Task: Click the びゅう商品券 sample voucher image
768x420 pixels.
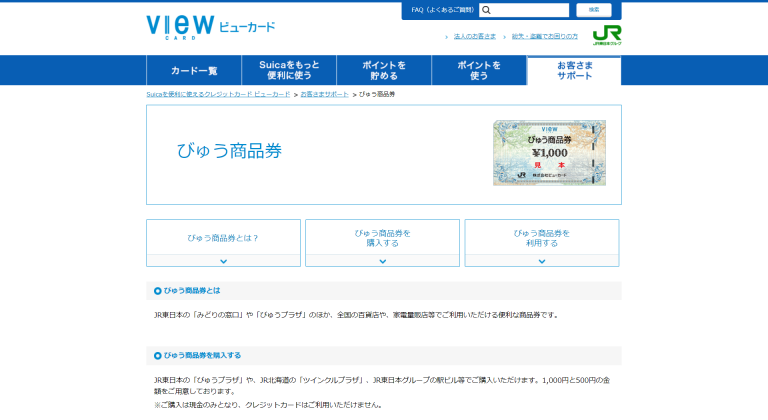Action: (x=549, y=153)
